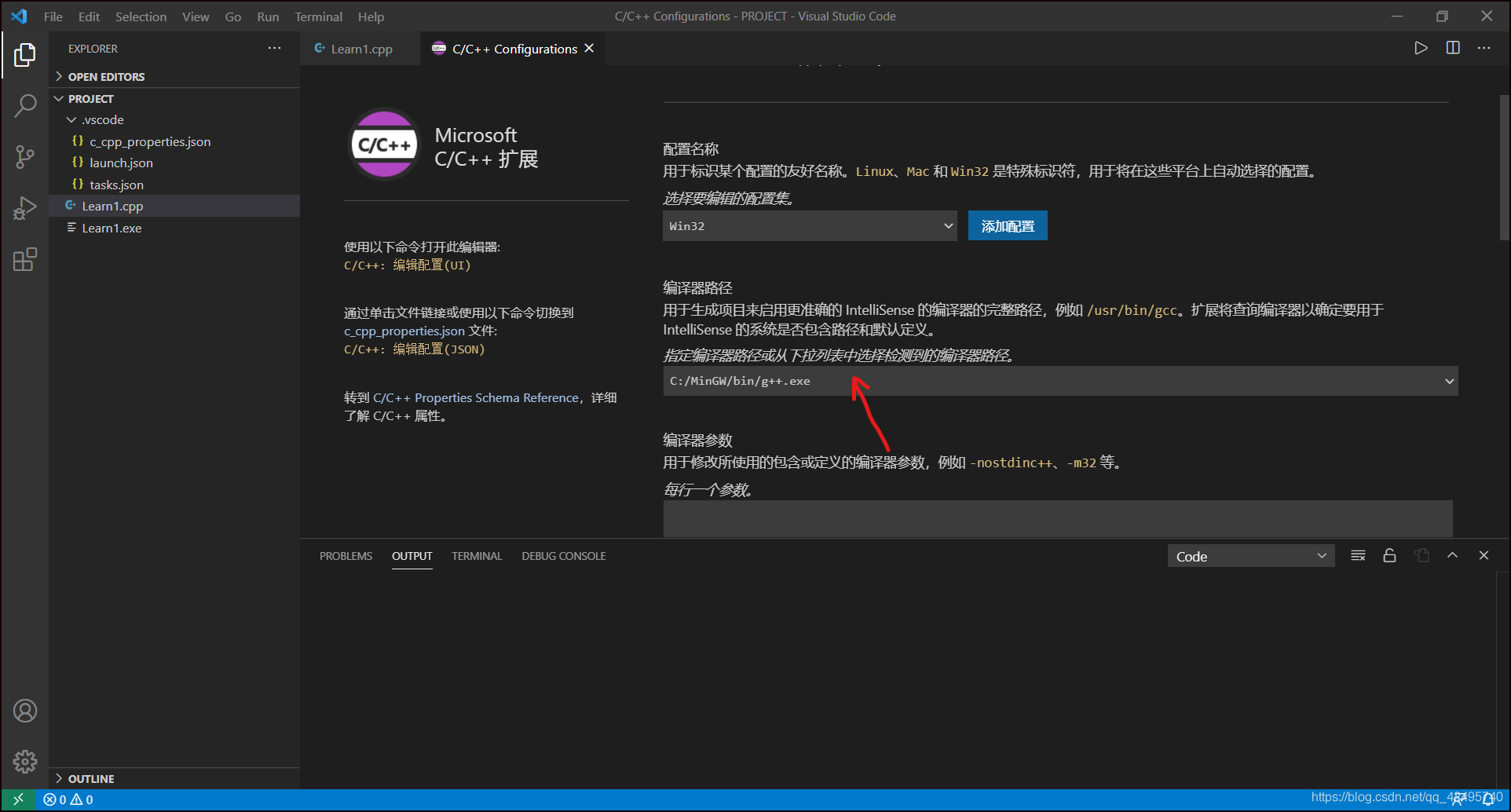Open the Win32 configuration name dropdown

(810, 226)
